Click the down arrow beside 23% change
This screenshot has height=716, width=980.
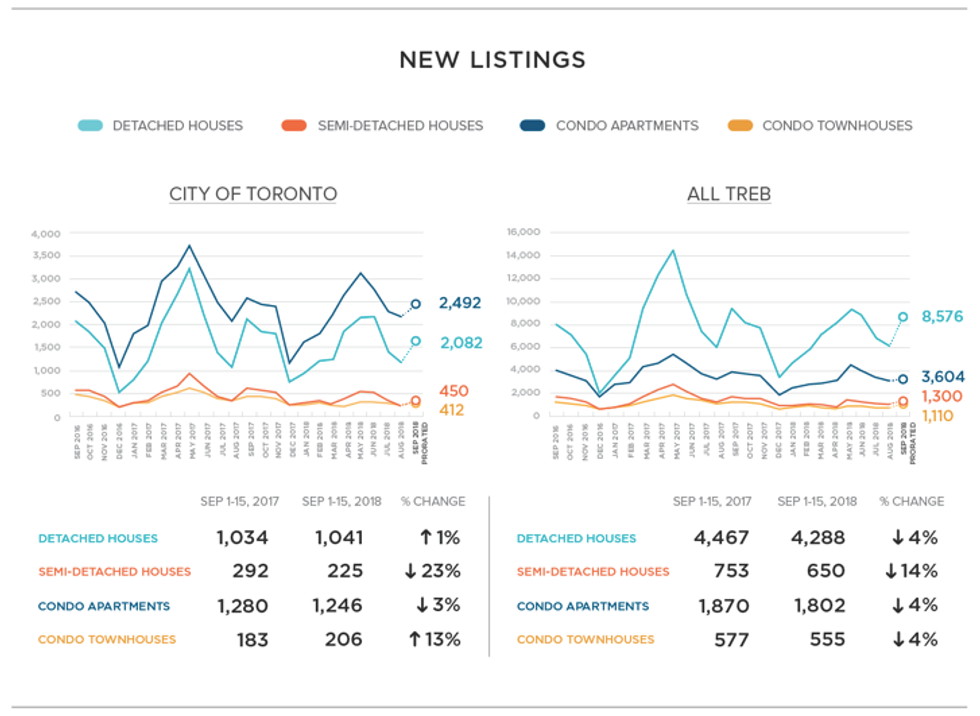[412, 572]
